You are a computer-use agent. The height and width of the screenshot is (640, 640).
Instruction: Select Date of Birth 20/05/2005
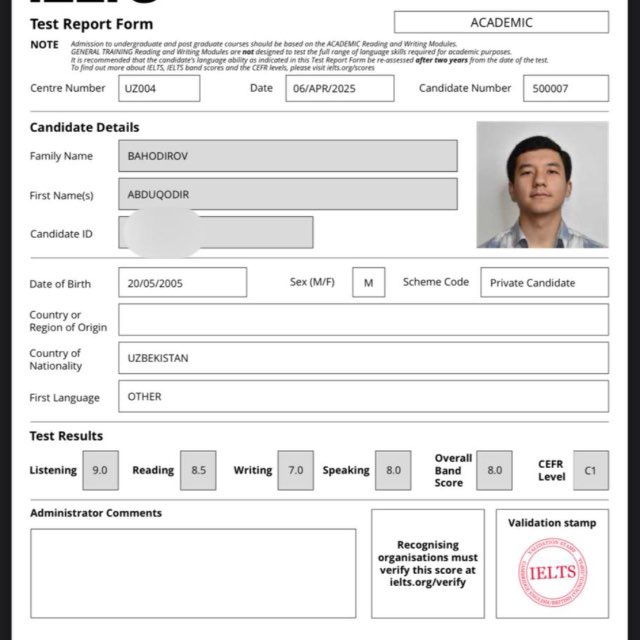click(182, 282)
